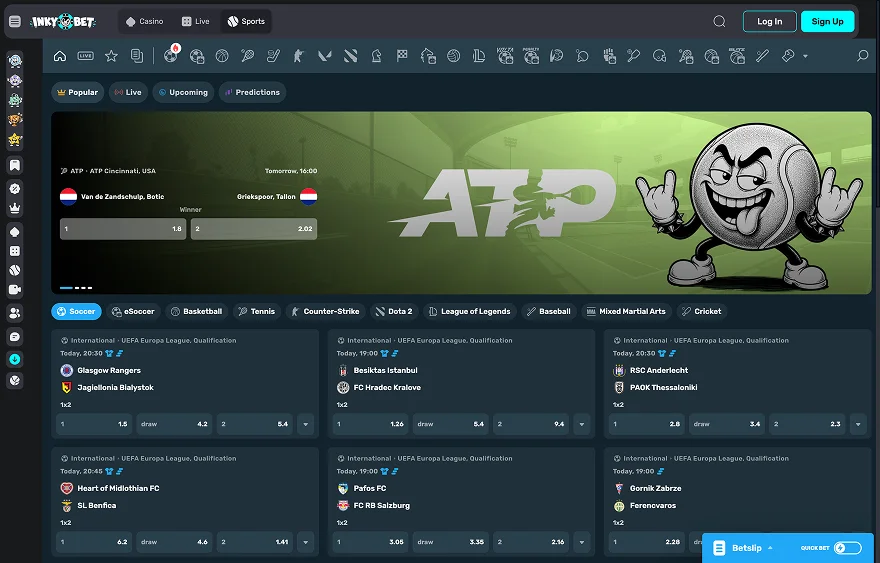
Task: Open the InkyBet logo homepage link
Action: (x=63, y=21)
